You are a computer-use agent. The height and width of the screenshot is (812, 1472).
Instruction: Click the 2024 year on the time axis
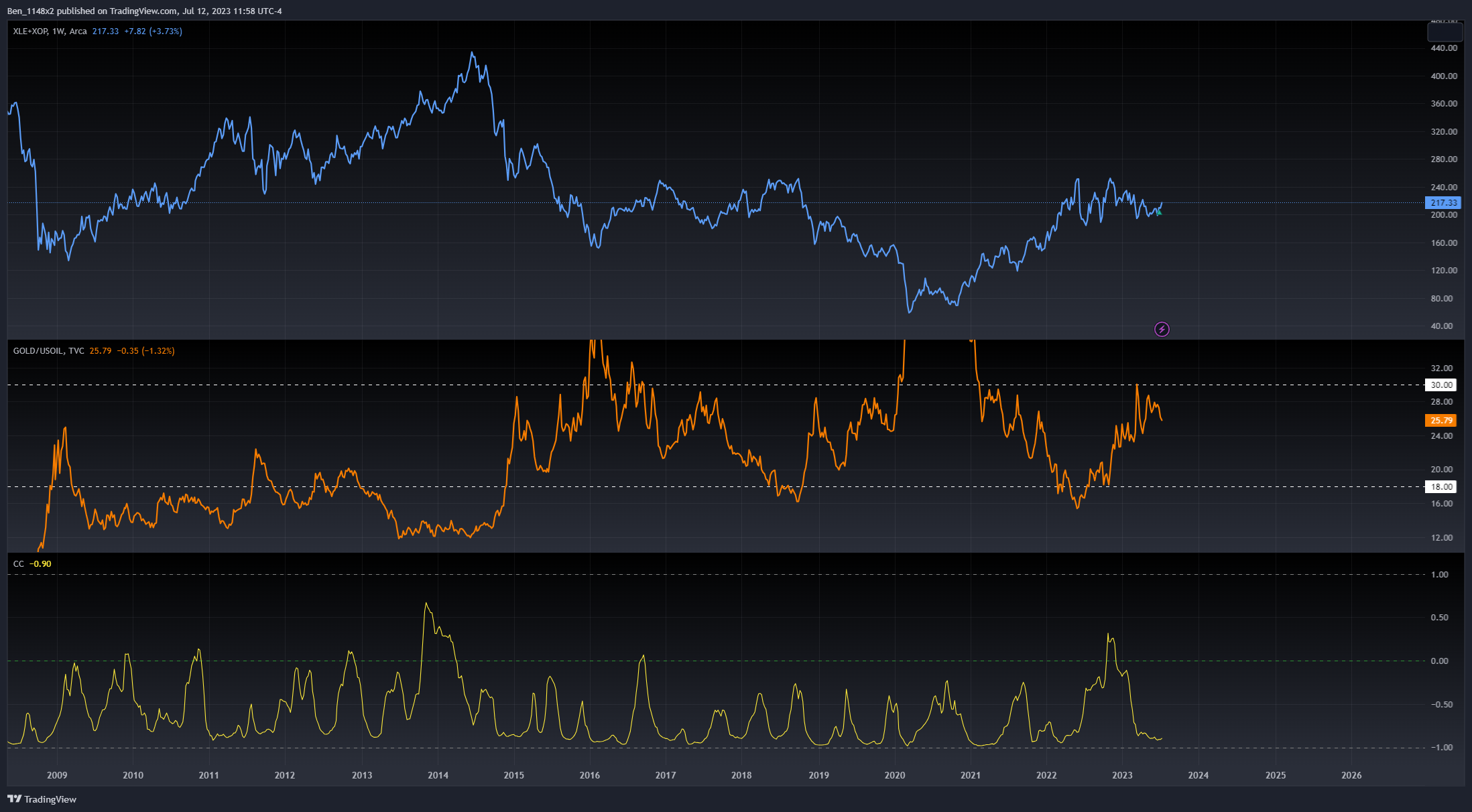coord(1199,776)
